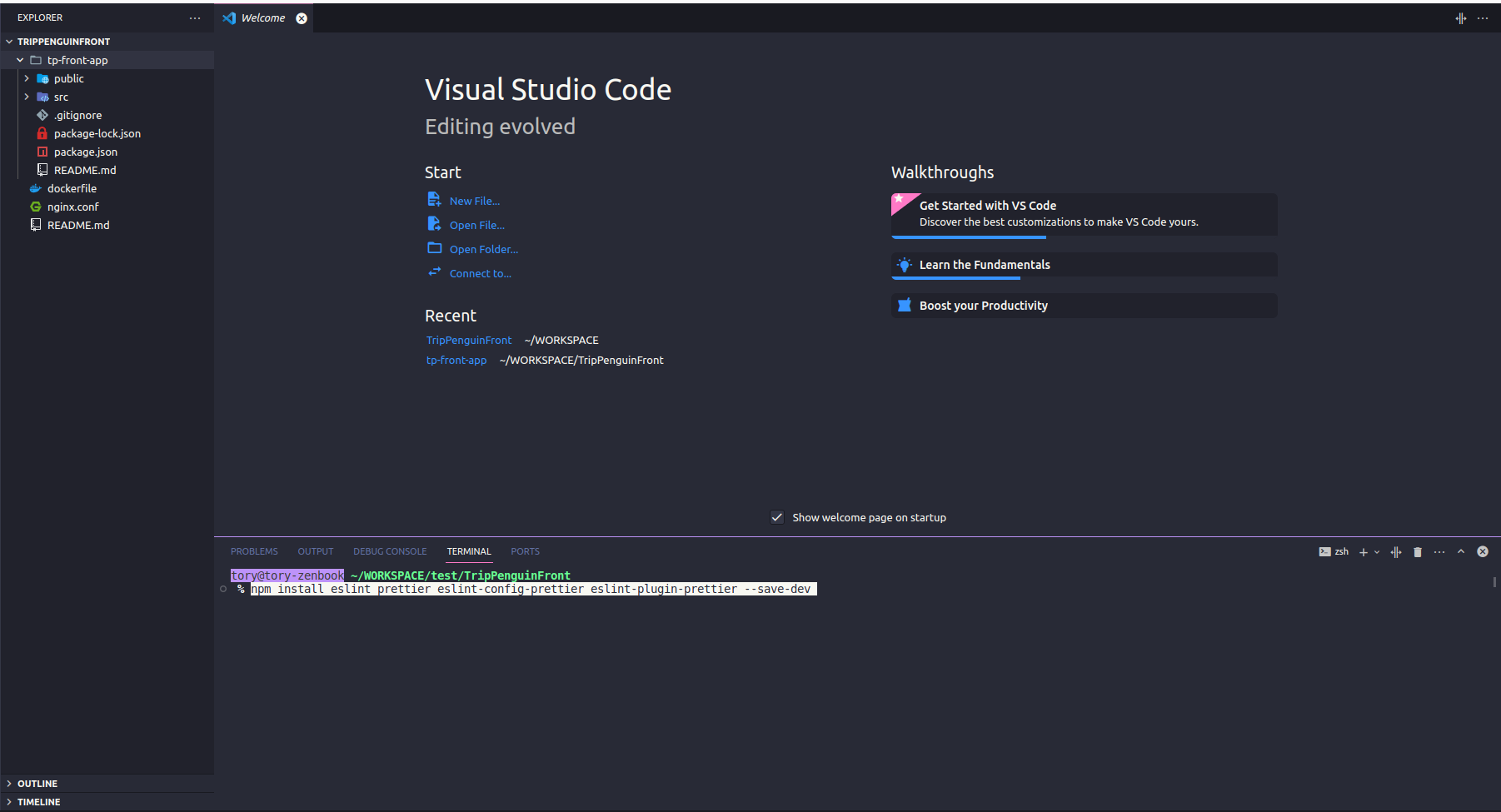
Task: Click the tp-front-app folder icon
Action: click(36, 60)
